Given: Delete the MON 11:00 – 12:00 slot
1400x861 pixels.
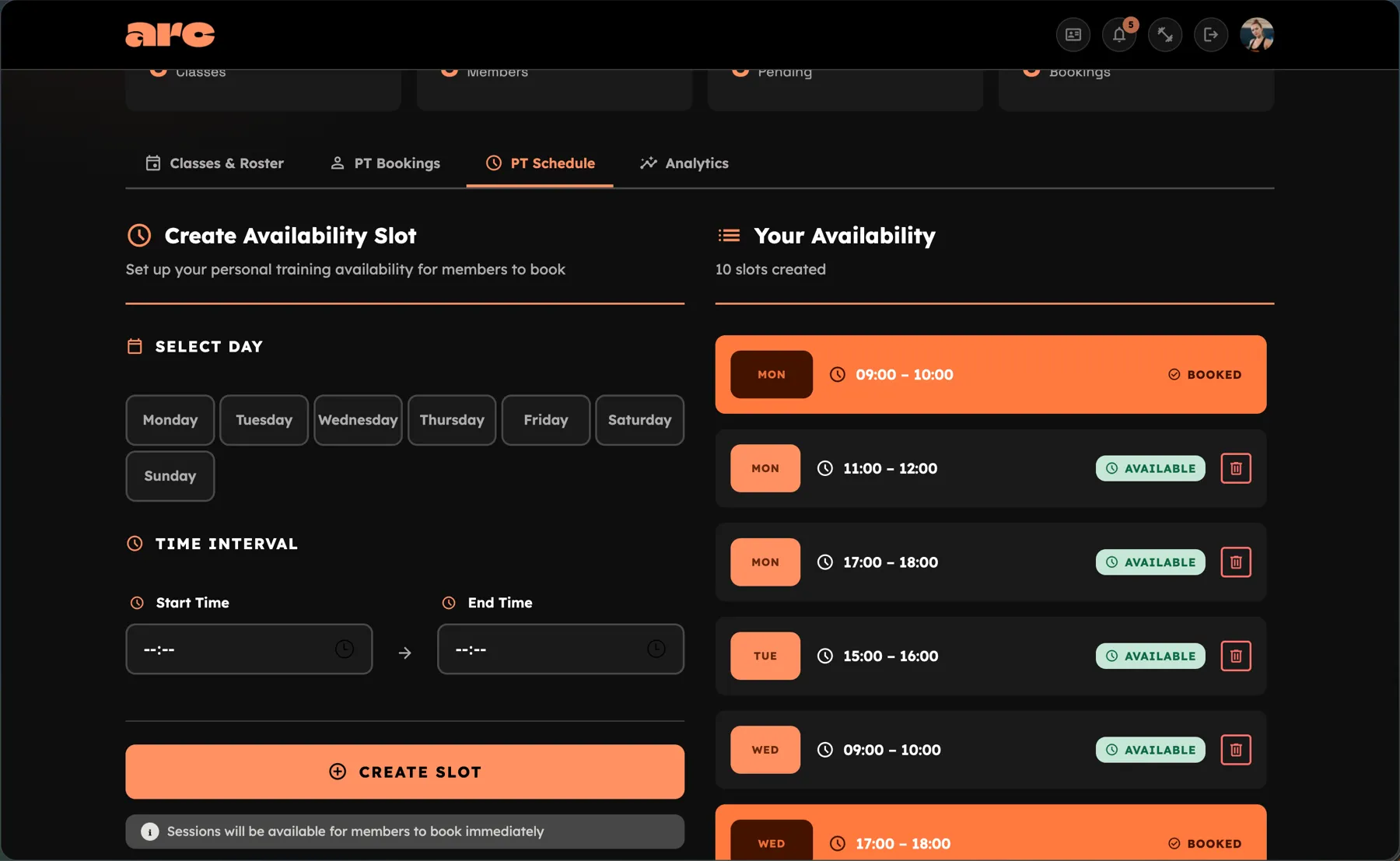Looking at the screenshot, I should click(1236, 468).
